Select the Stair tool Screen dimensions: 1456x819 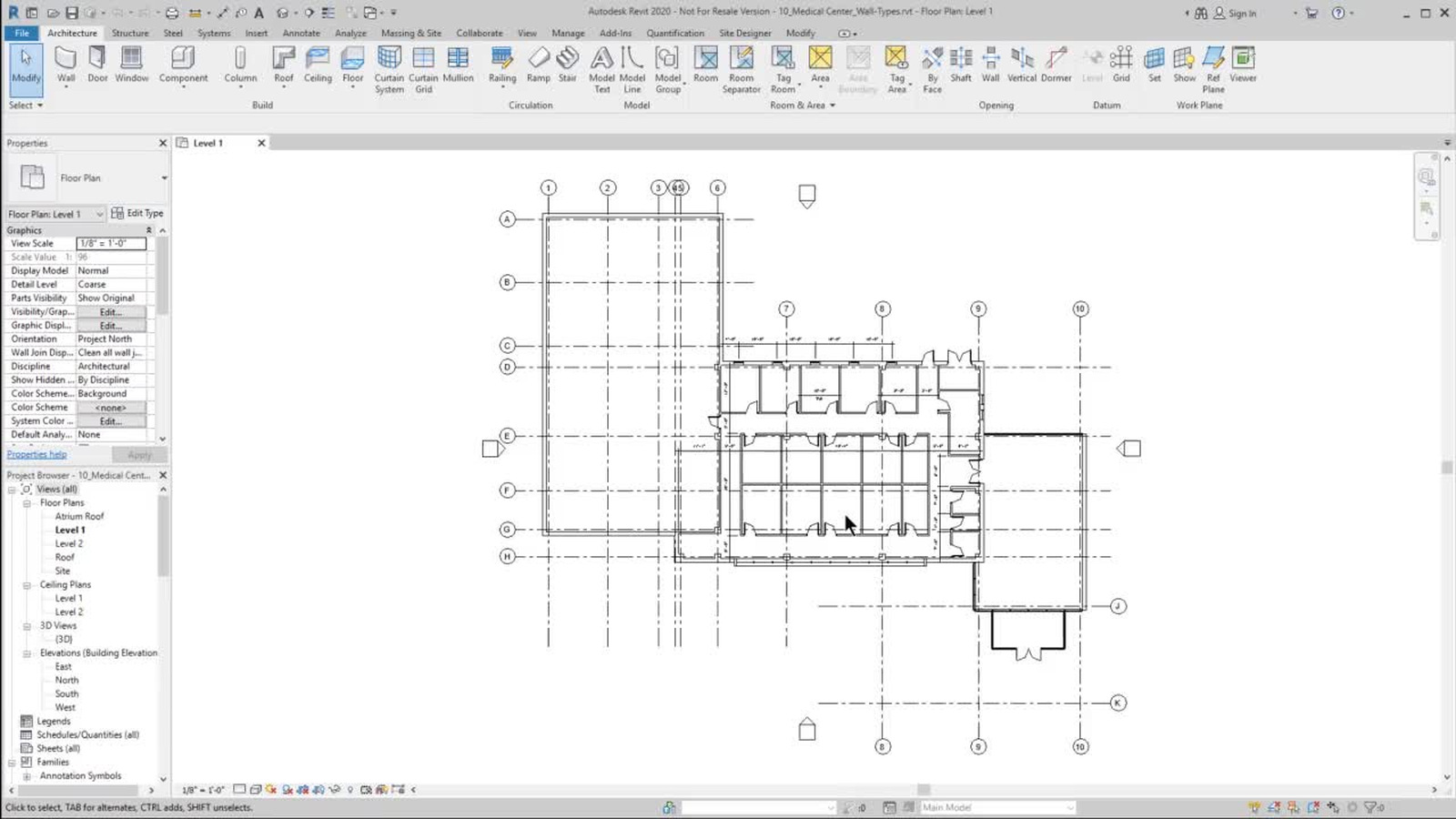coord(568,65)
